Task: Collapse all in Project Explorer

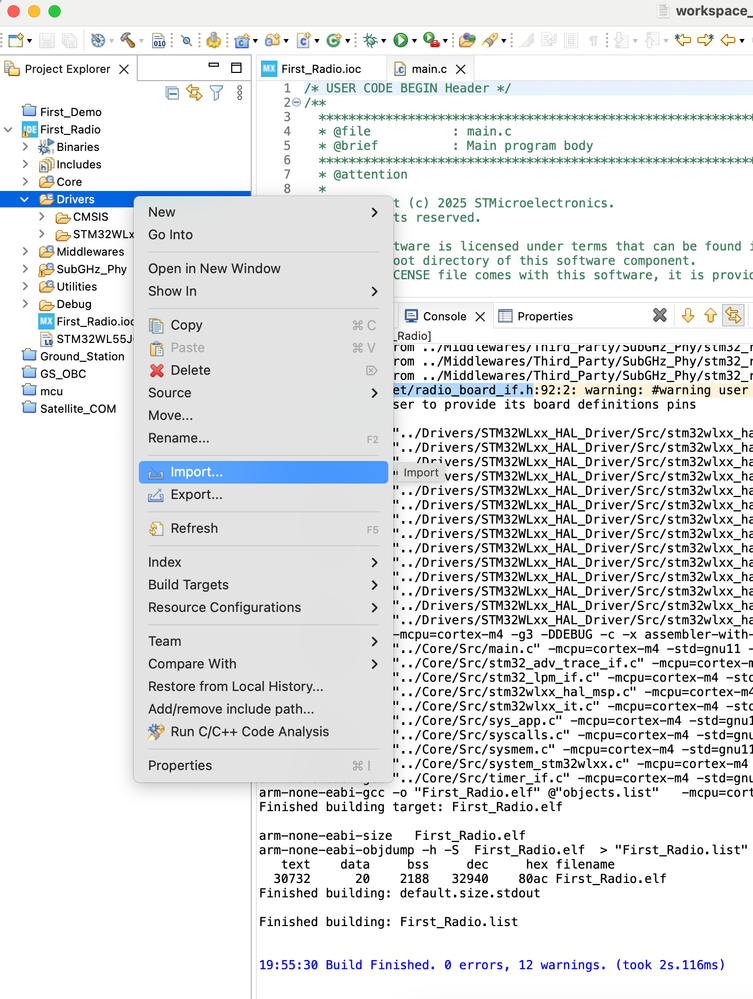Action: click(x=172, y=93)
